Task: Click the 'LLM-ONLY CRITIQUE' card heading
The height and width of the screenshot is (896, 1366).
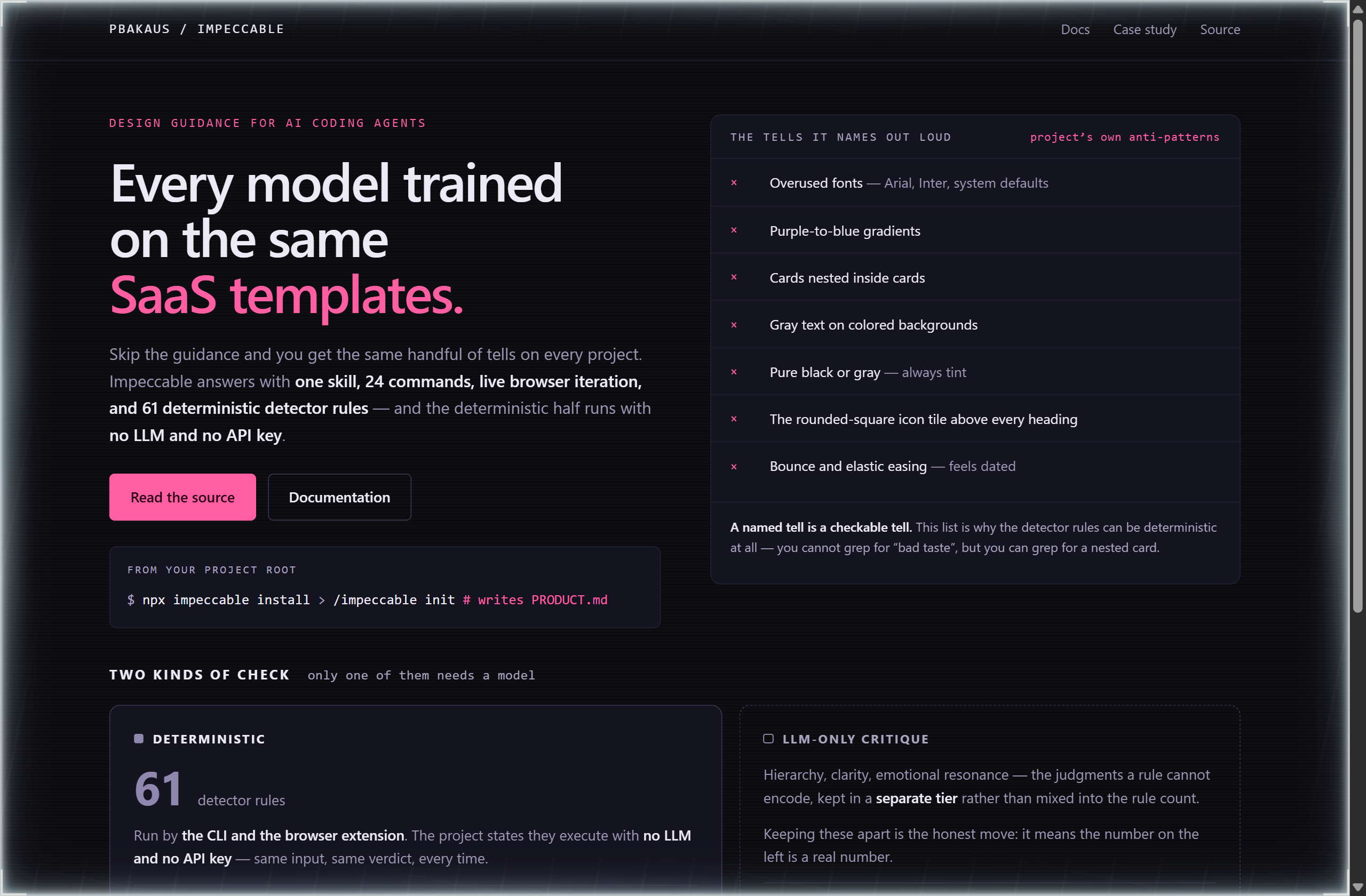Action: pyautogui.click(x=855, y=739)
